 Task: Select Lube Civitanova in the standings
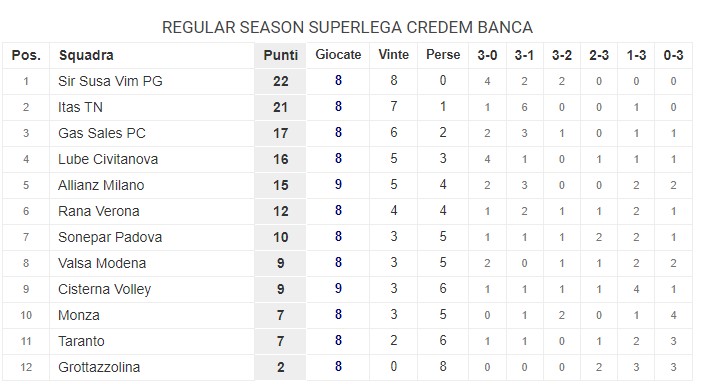(x=108, y=159)
